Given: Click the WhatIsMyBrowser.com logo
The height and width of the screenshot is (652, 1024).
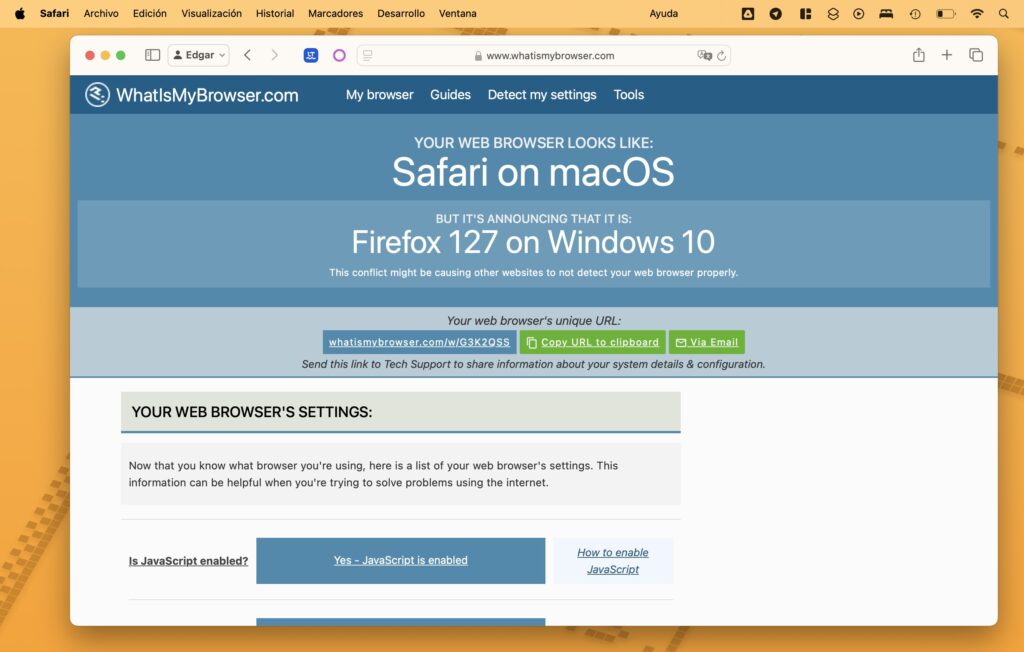Looking at the screenshot, I should pyautogui.click(x=191, y=95).
